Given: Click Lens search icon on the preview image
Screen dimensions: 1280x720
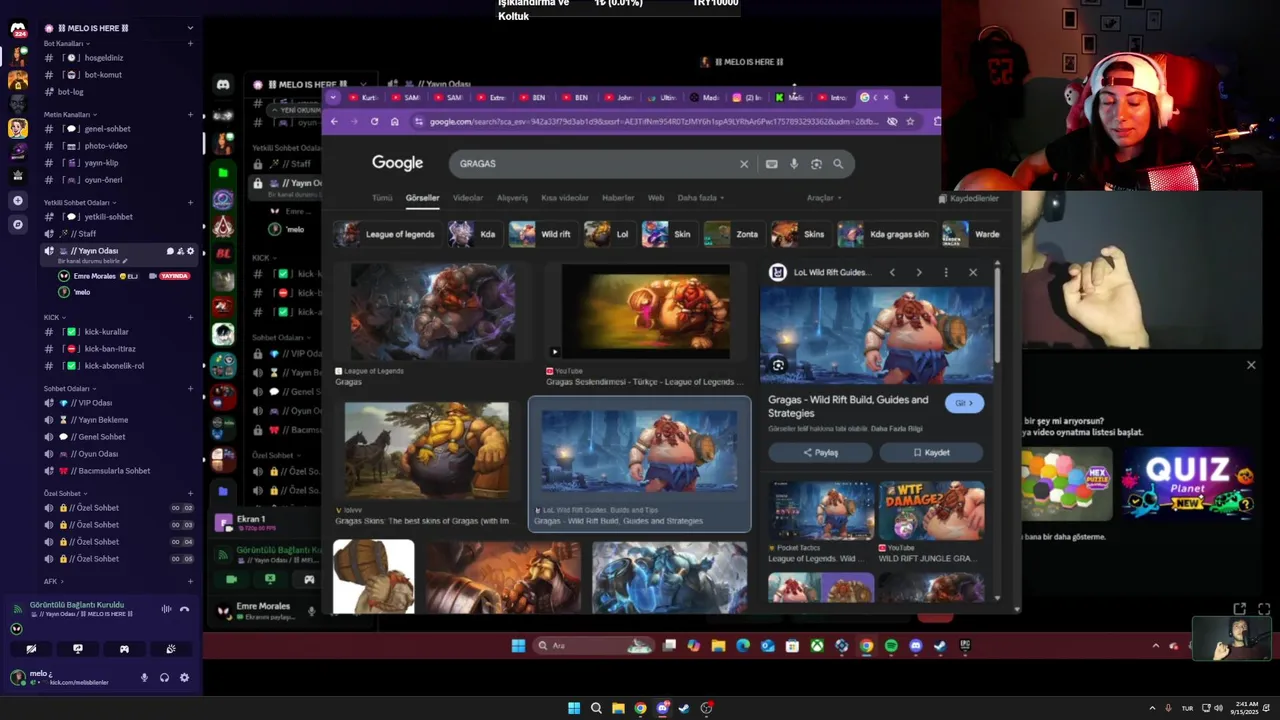Looking at the screenshot, I should 778,365.
